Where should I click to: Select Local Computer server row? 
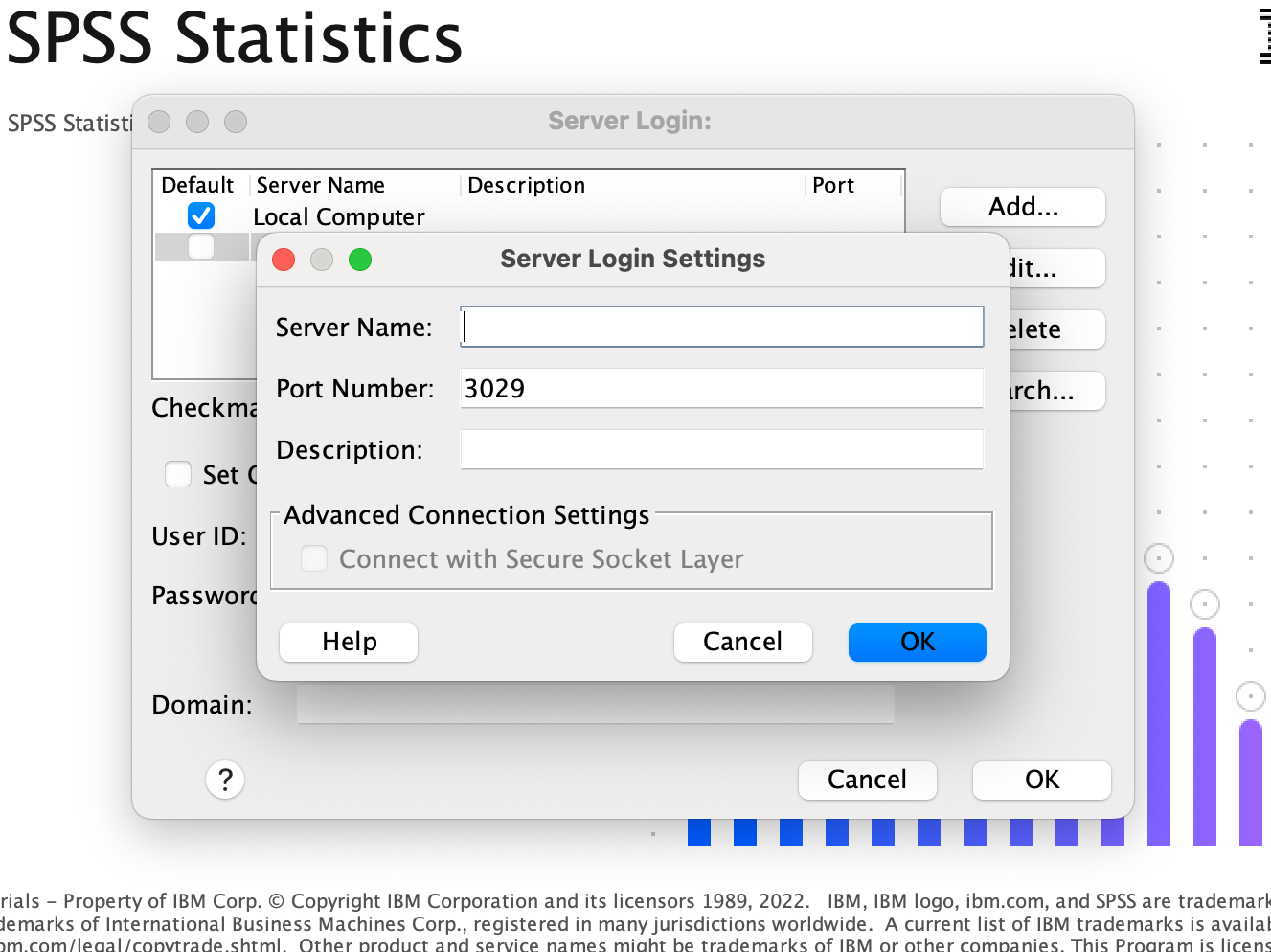(529, 216)
